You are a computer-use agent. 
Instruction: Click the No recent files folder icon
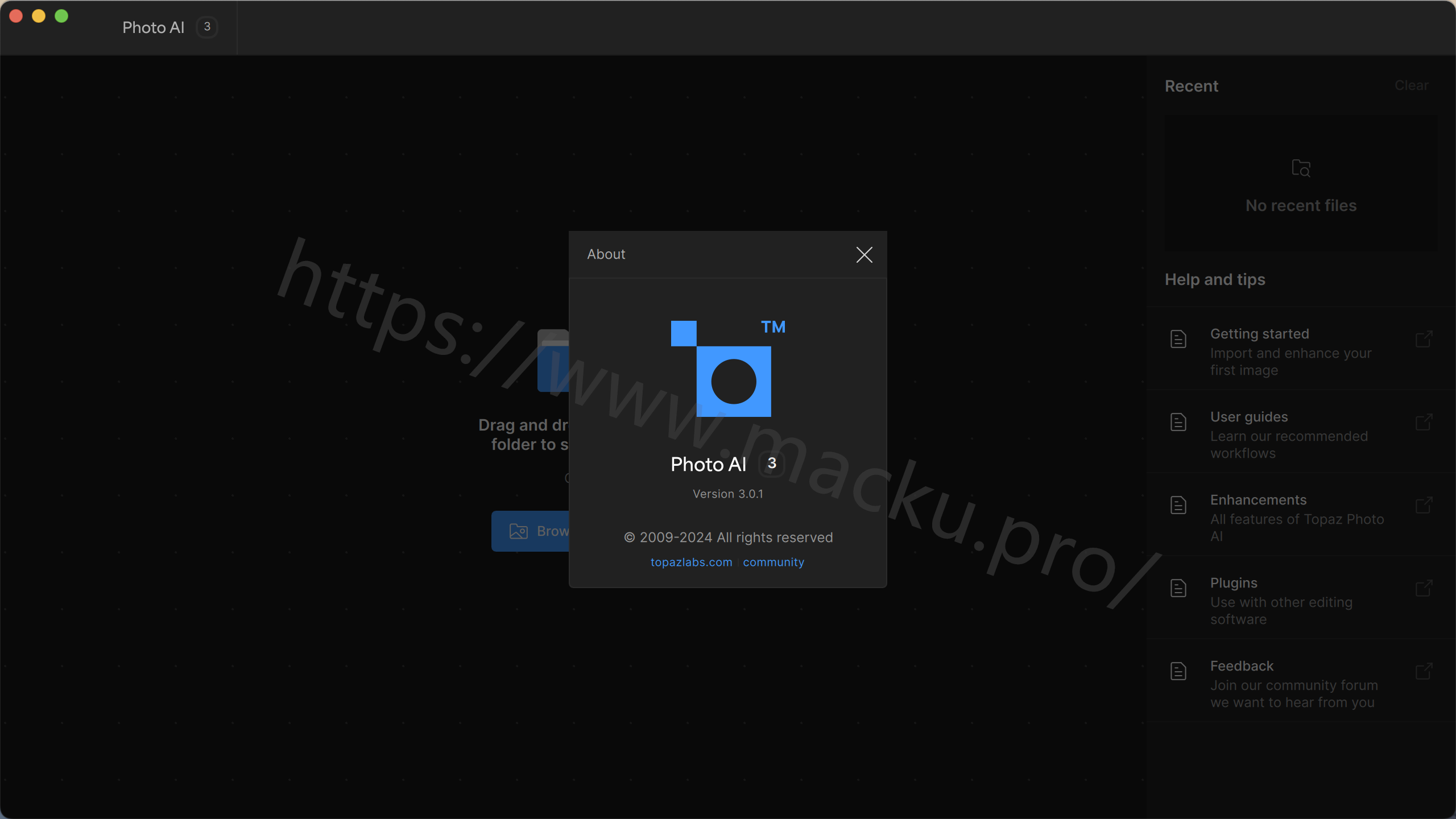(1301, 168)
